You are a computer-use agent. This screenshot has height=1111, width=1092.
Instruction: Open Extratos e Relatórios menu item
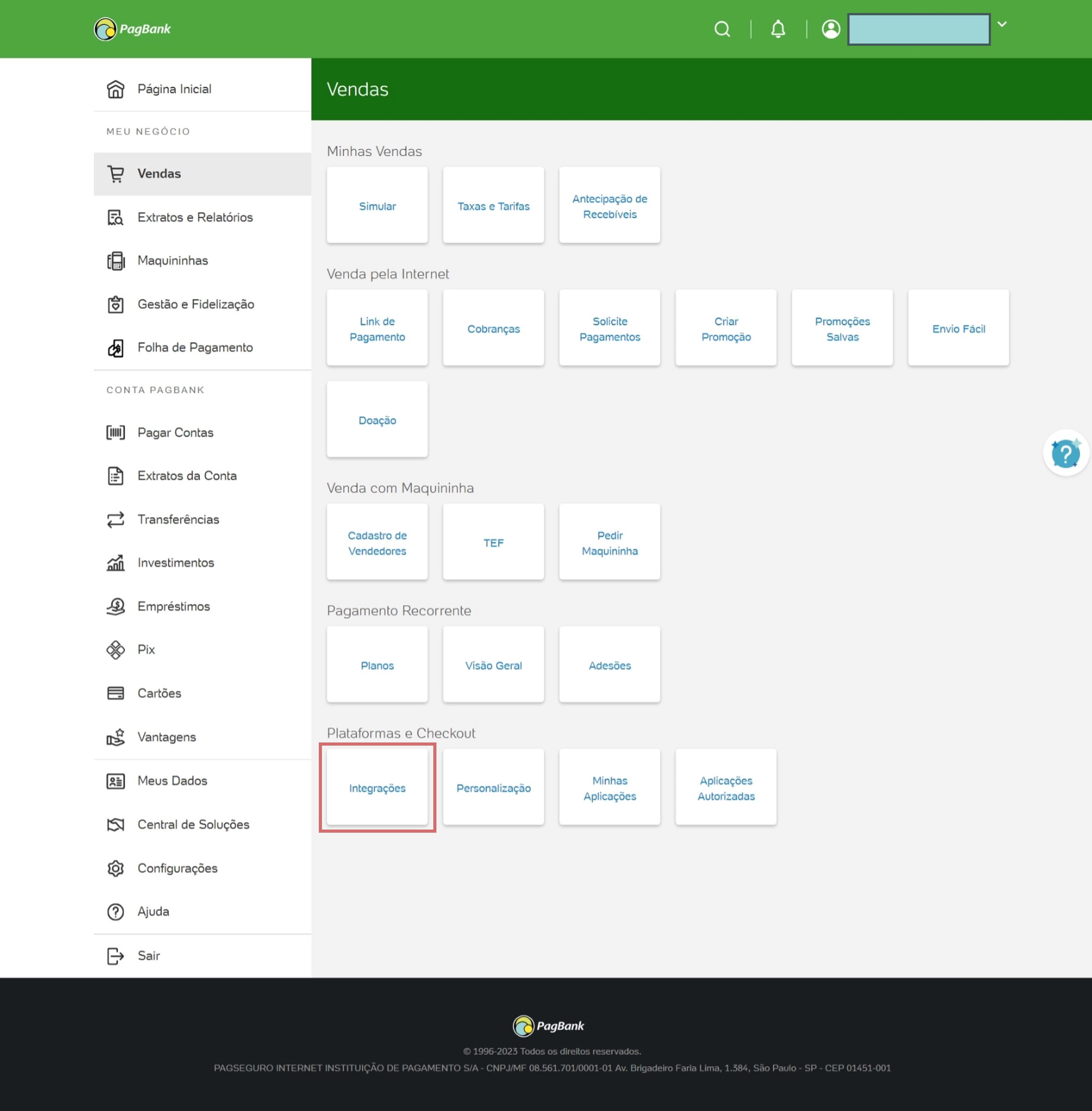pos(195,217)
